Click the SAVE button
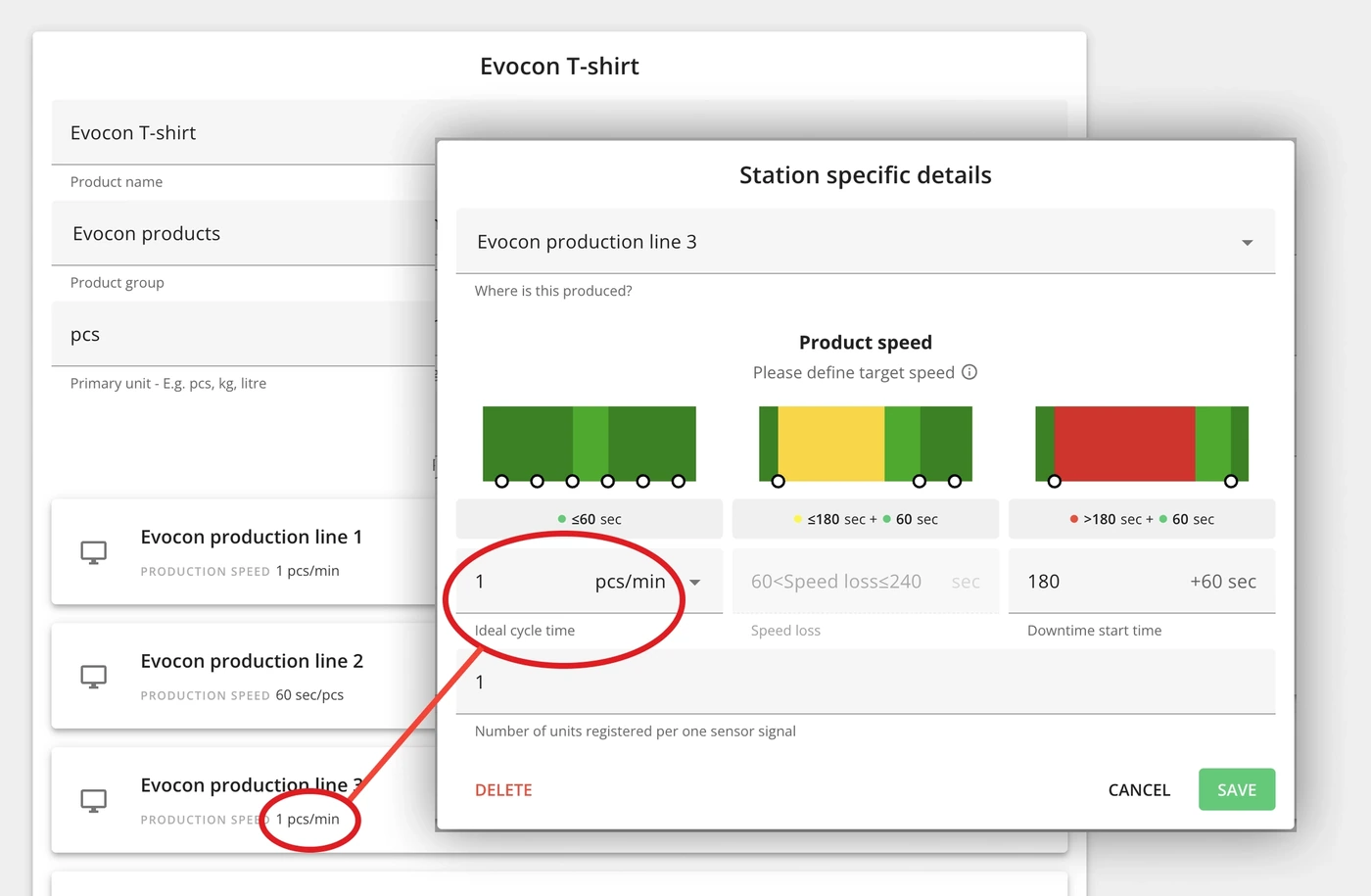 tap(1237, 789)
